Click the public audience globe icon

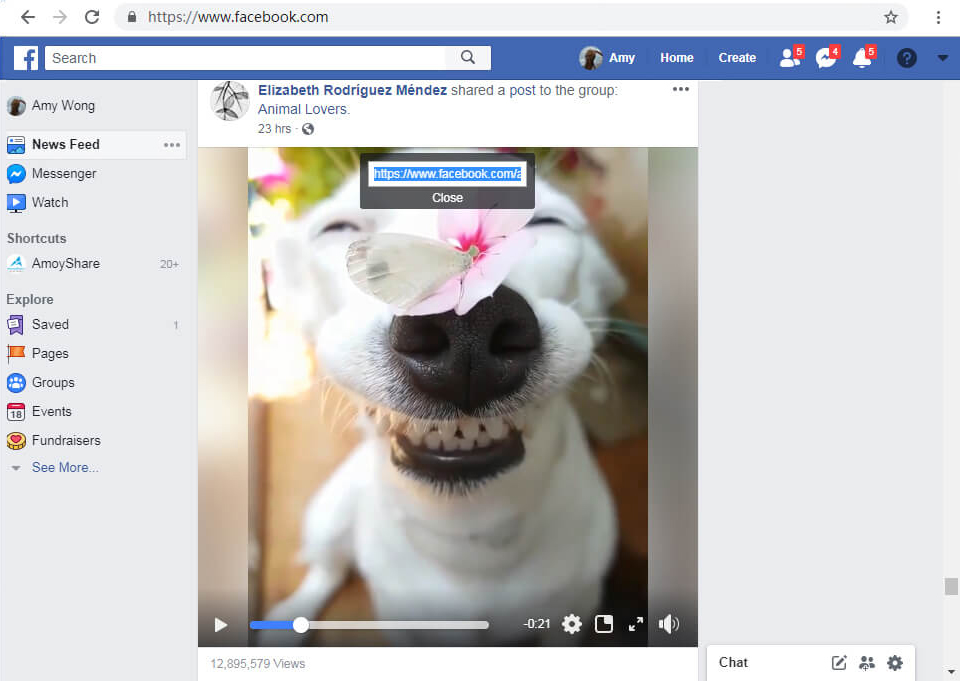click(308, 129)
